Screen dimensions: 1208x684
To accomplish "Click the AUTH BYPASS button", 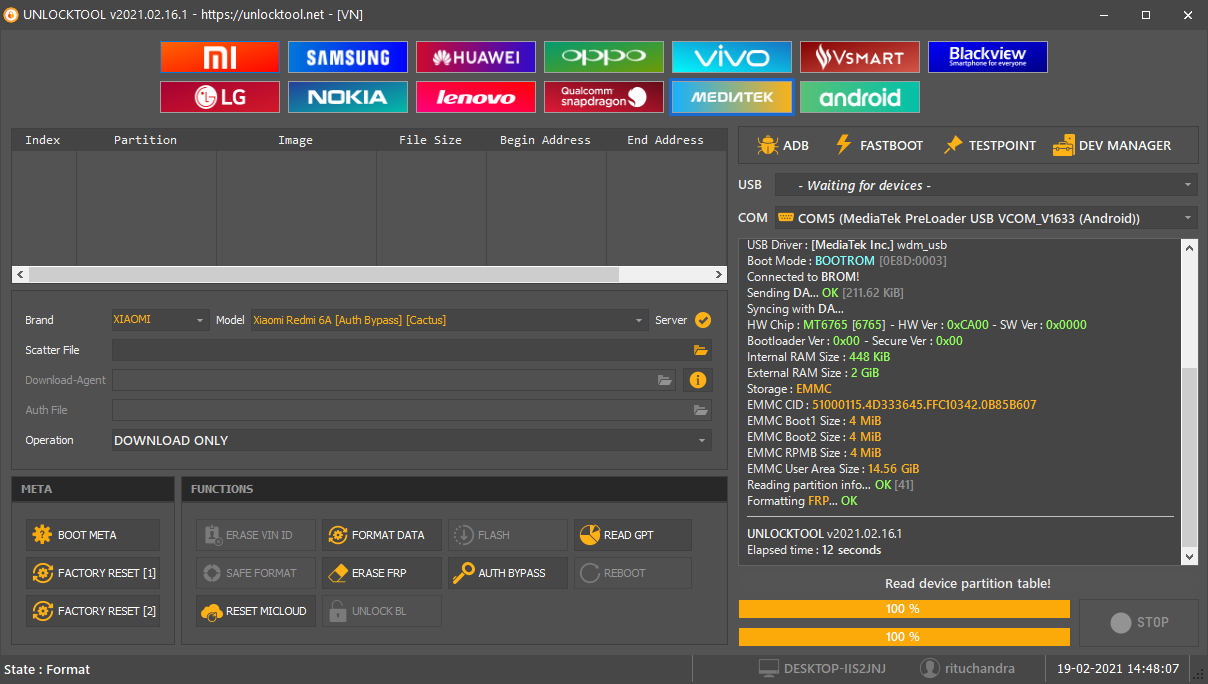I will click(507, 573).
